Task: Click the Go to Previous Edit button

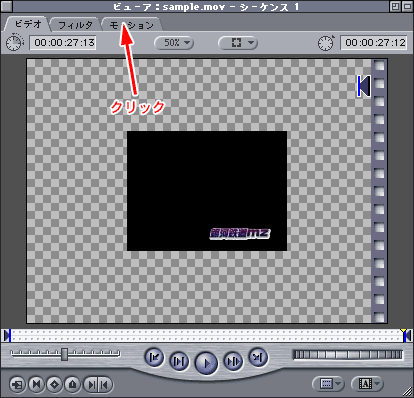Action: click(154, 357)
